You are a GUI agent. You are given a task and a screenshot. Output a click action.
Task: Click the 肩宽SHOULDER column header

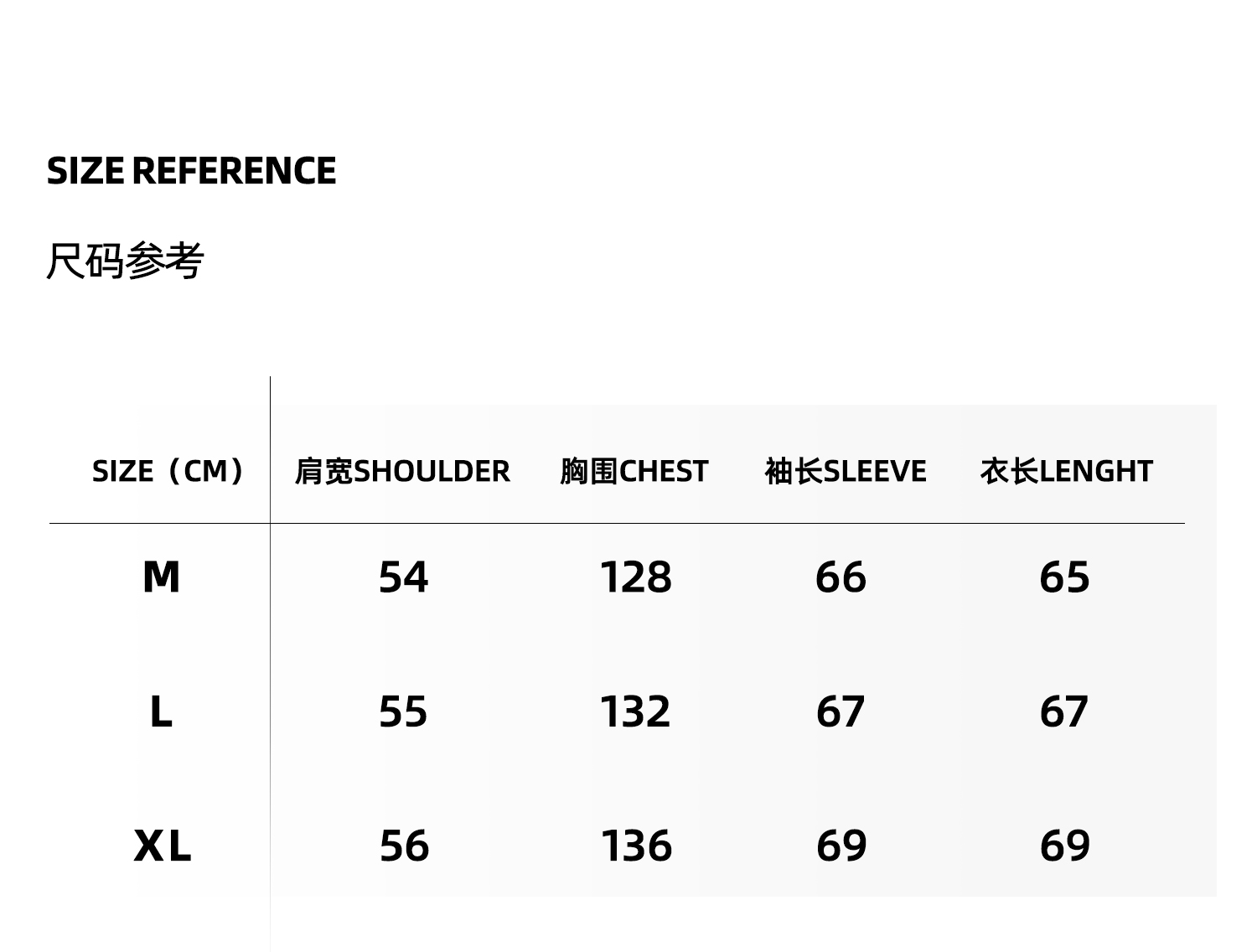click(402, 471)
